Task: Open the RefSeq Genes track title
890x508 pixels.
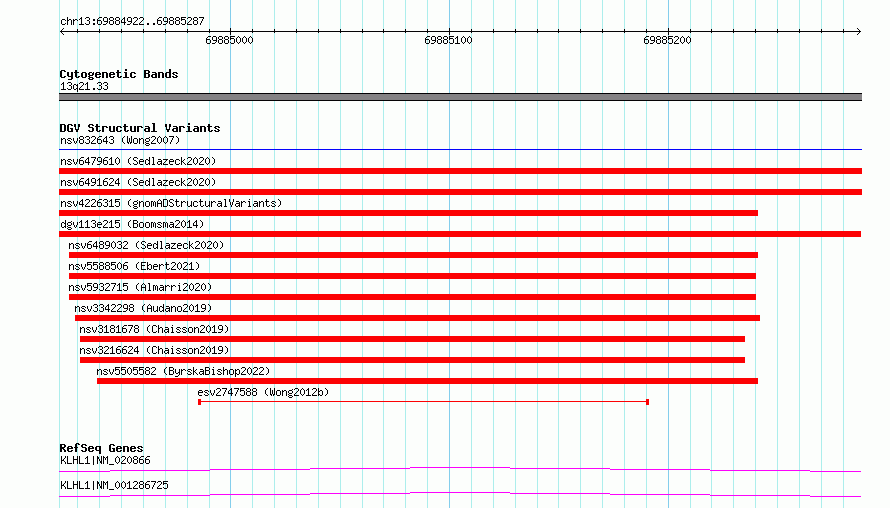Action: pyautogui.click(x=101, y=448)
